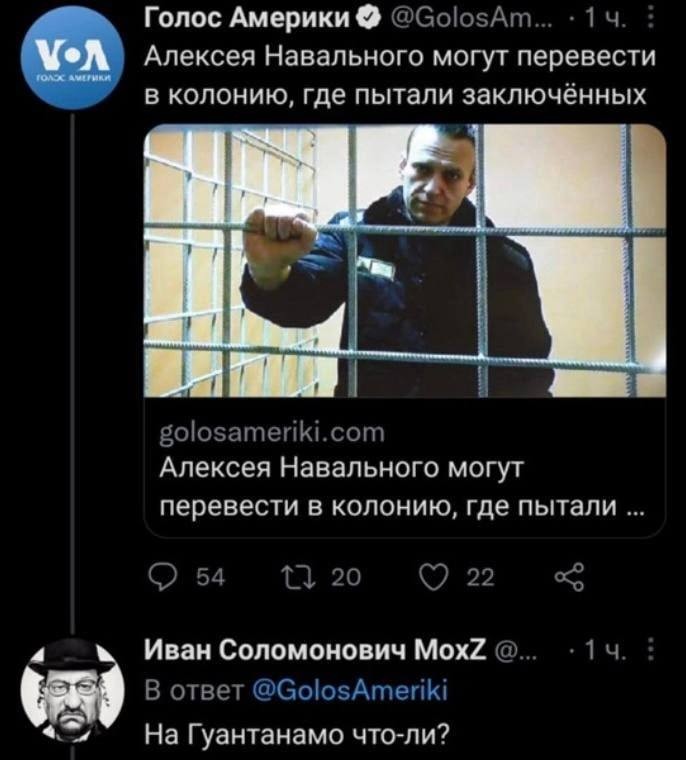Open the @GolosAmeriki mention link

[x=350, y=691]
